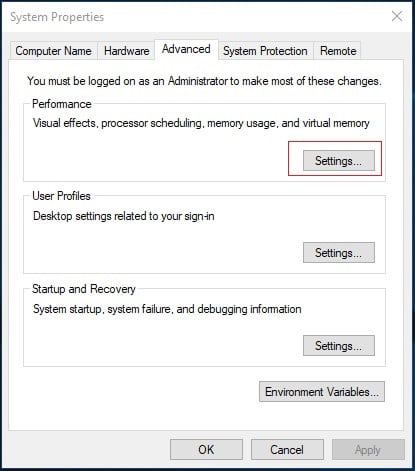Viewport: 415px width, 471px height.
Task: Cancel the System Properties dialog
Action: tap(287, 450)
